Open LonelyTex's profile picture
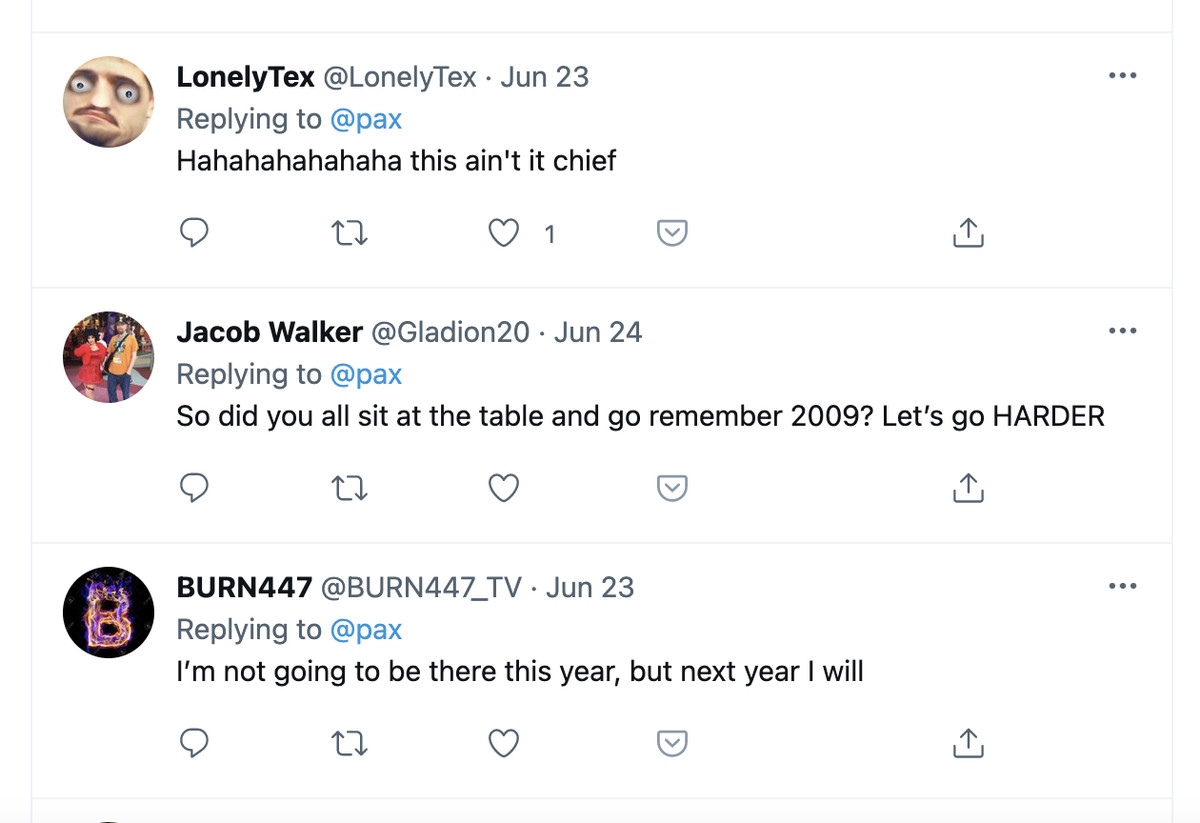 [x=108, y=101]
